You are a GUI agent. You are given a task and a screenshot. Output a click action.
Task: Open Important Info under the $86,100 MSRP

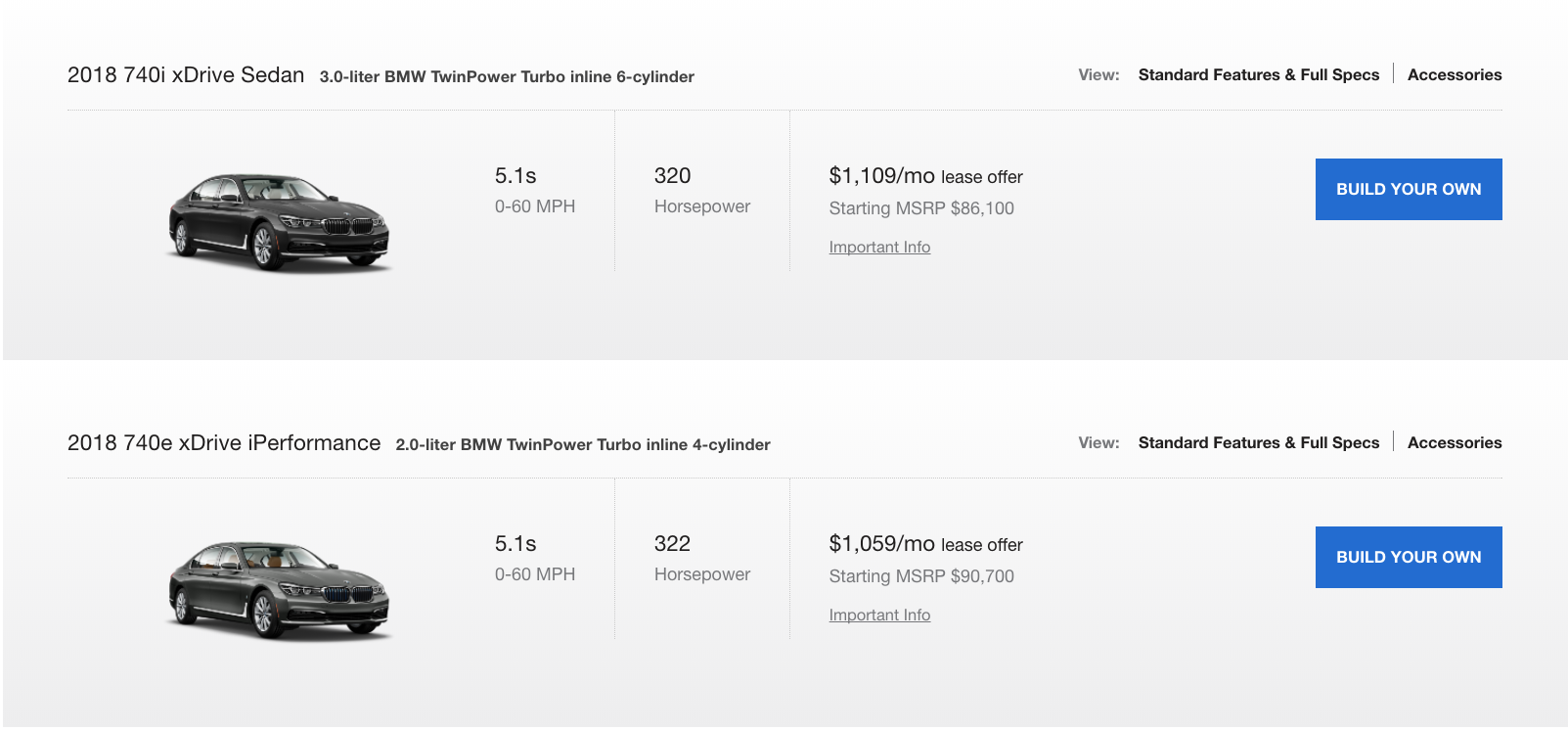pos(879,248)
